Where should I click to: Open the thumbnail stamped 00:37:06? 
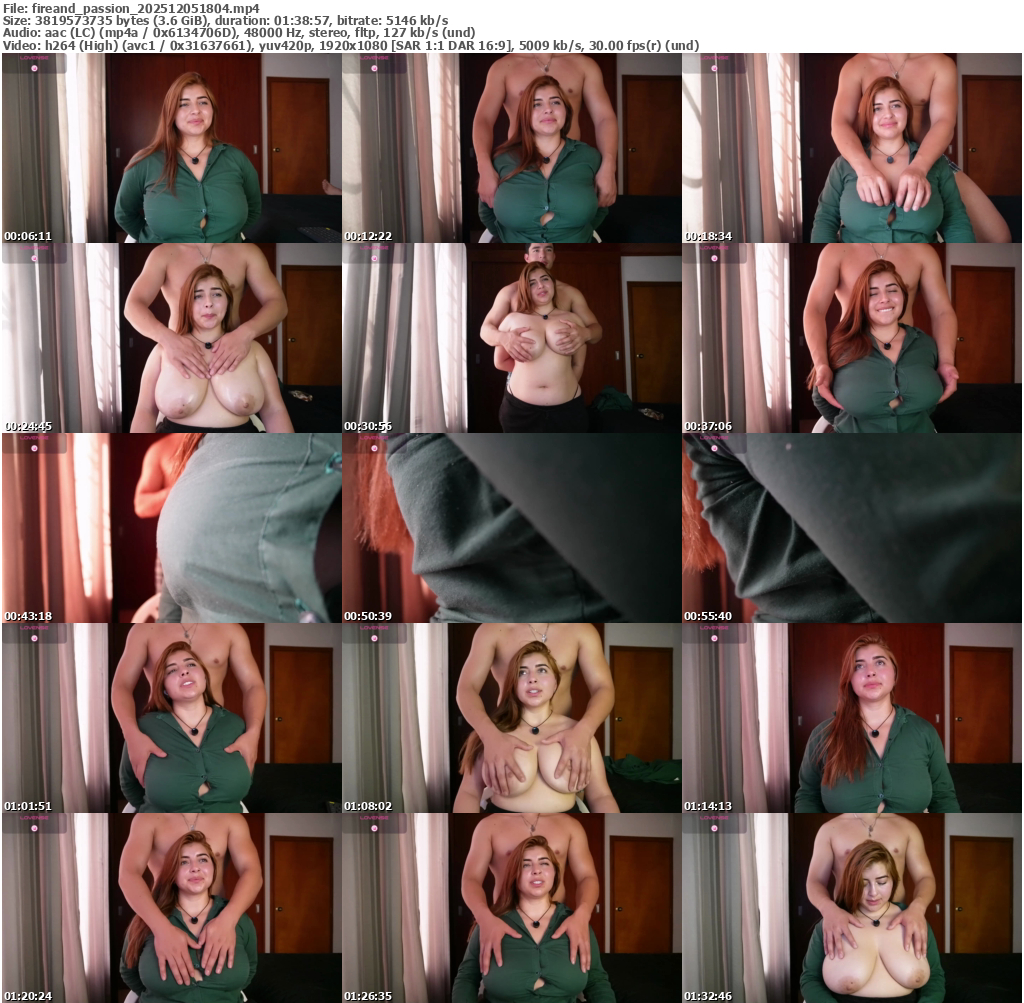[852, 338]
